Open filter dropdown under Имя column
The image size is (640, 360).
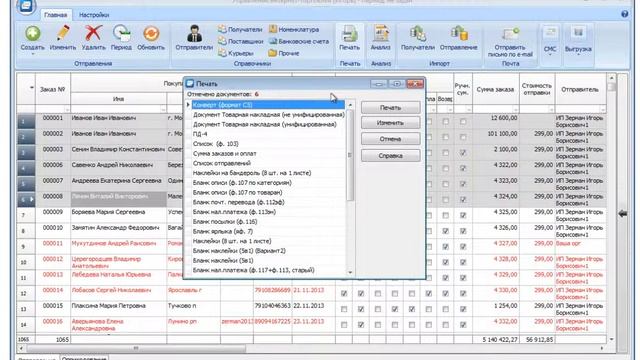(x=163, y=109)
